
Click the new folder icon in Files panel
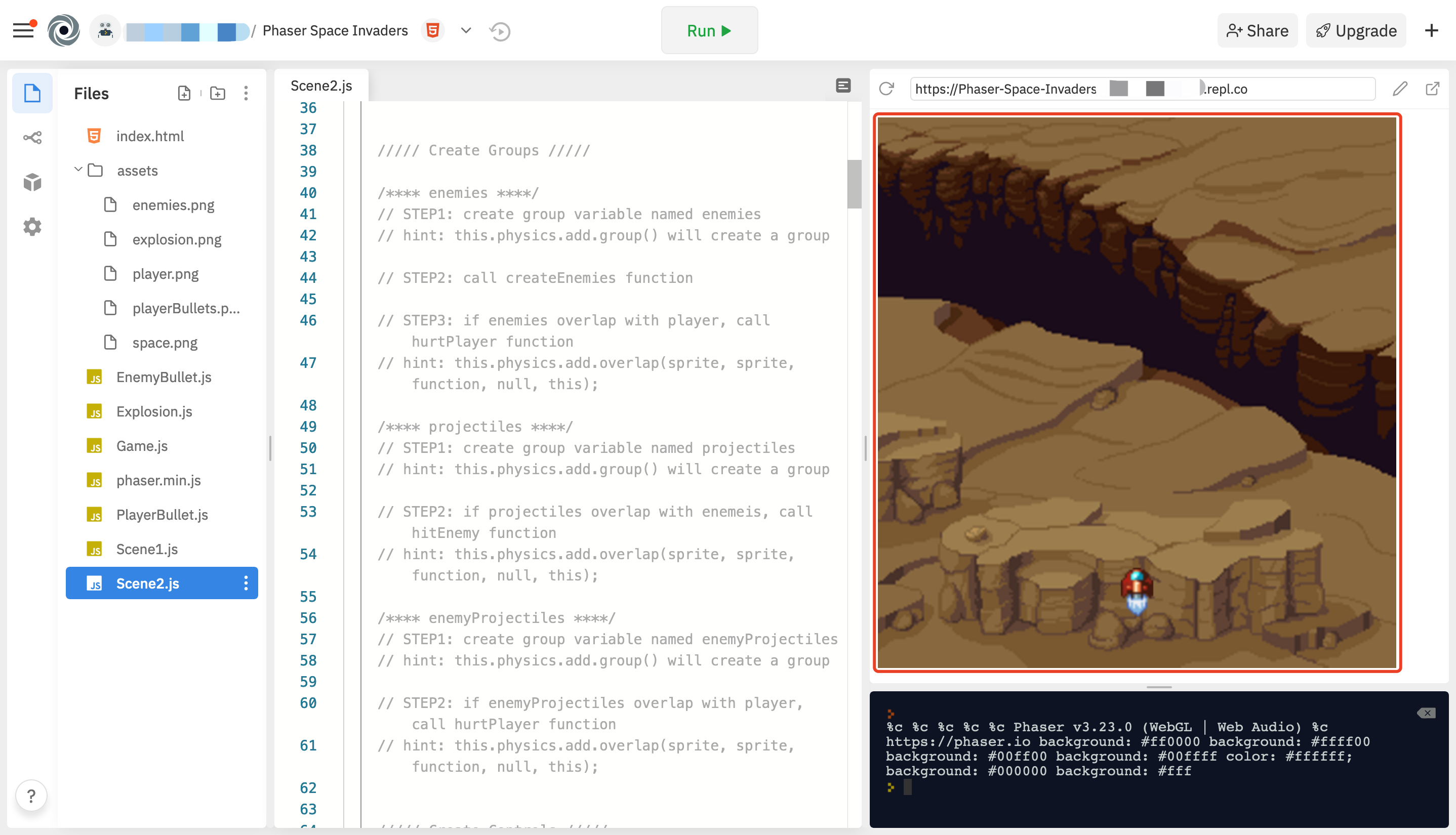217,93
